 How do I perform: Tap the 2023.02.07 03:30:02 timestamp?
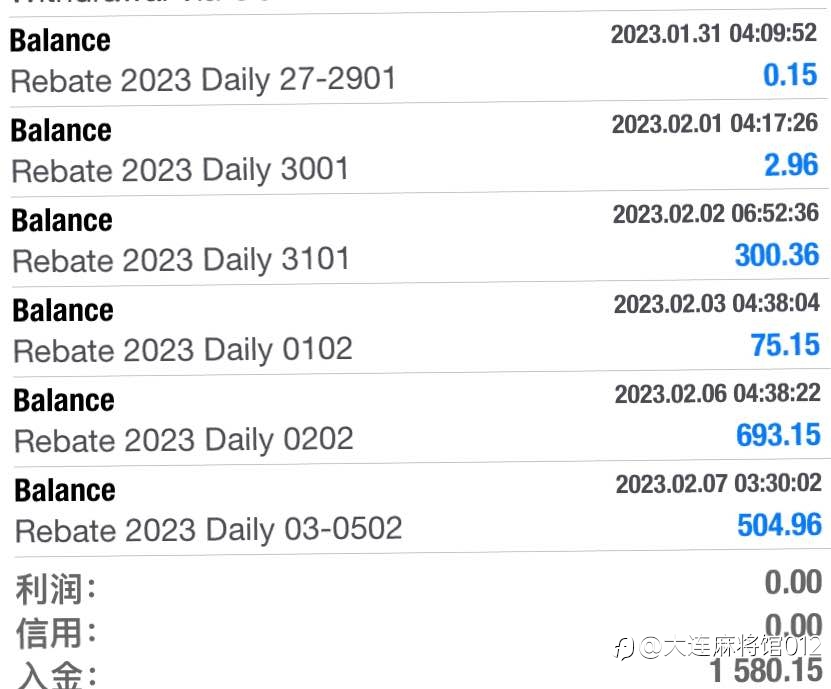[x=719, y=484]
